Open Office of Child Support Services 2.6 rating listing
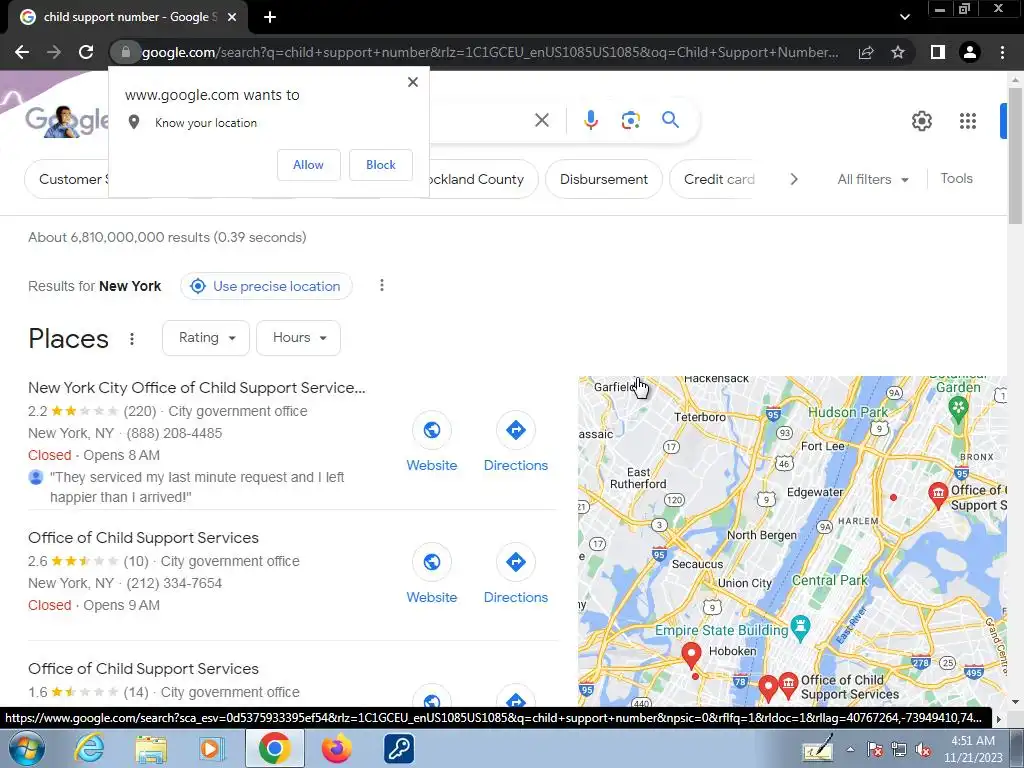Viewport: 1024px width, 768px height. 143,537
